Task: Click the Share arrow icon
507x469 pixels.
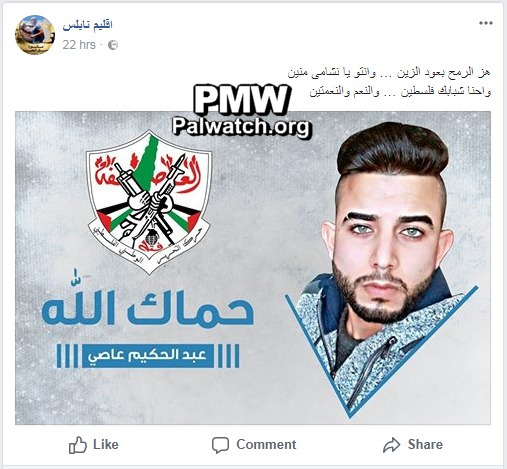Action: (391, 445)
